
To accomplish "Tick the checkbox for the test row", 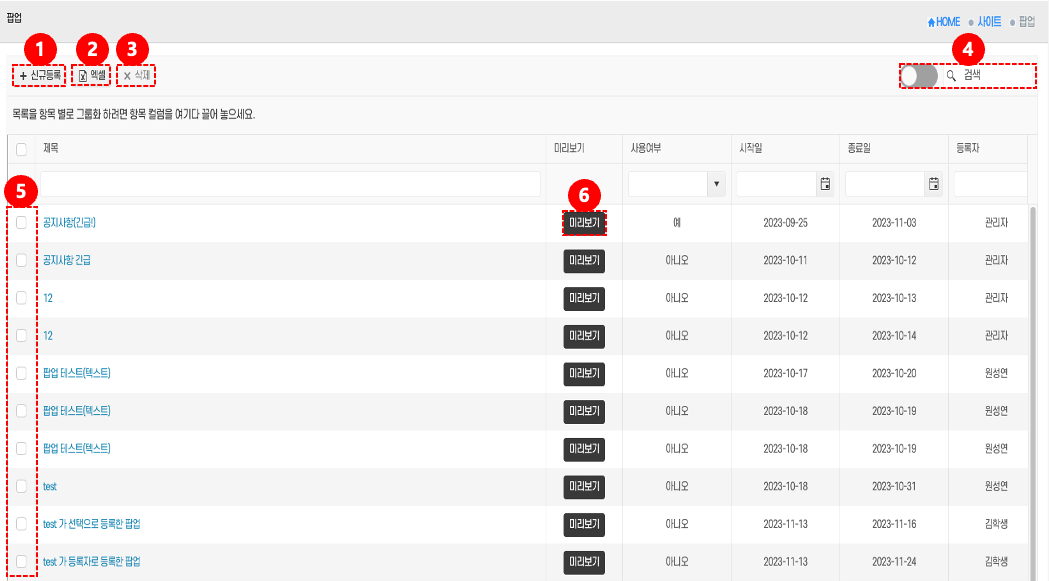I will tap(22, 486).
